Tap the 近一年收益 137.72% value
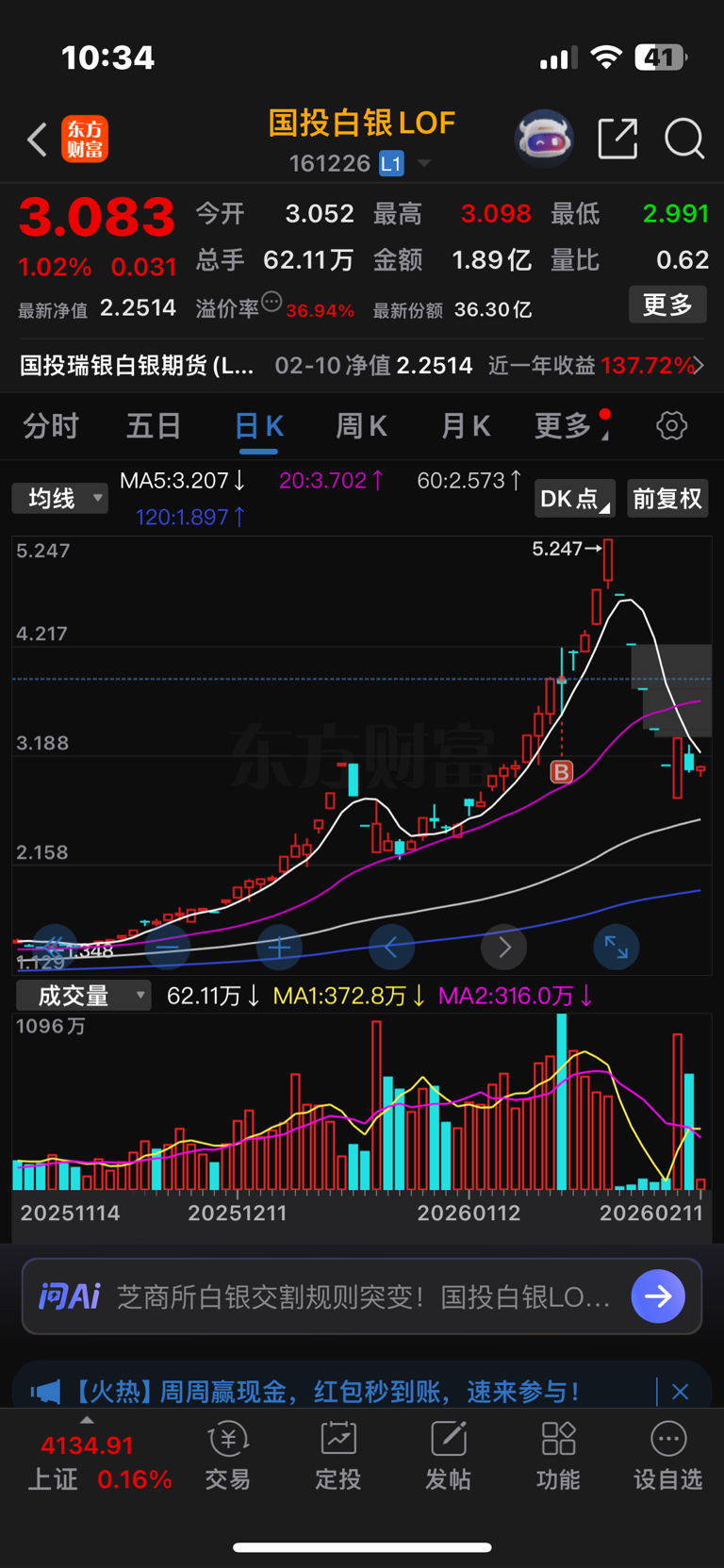Image resolution: width=724 pixels, height=1568 pixels. pos(647,366)
